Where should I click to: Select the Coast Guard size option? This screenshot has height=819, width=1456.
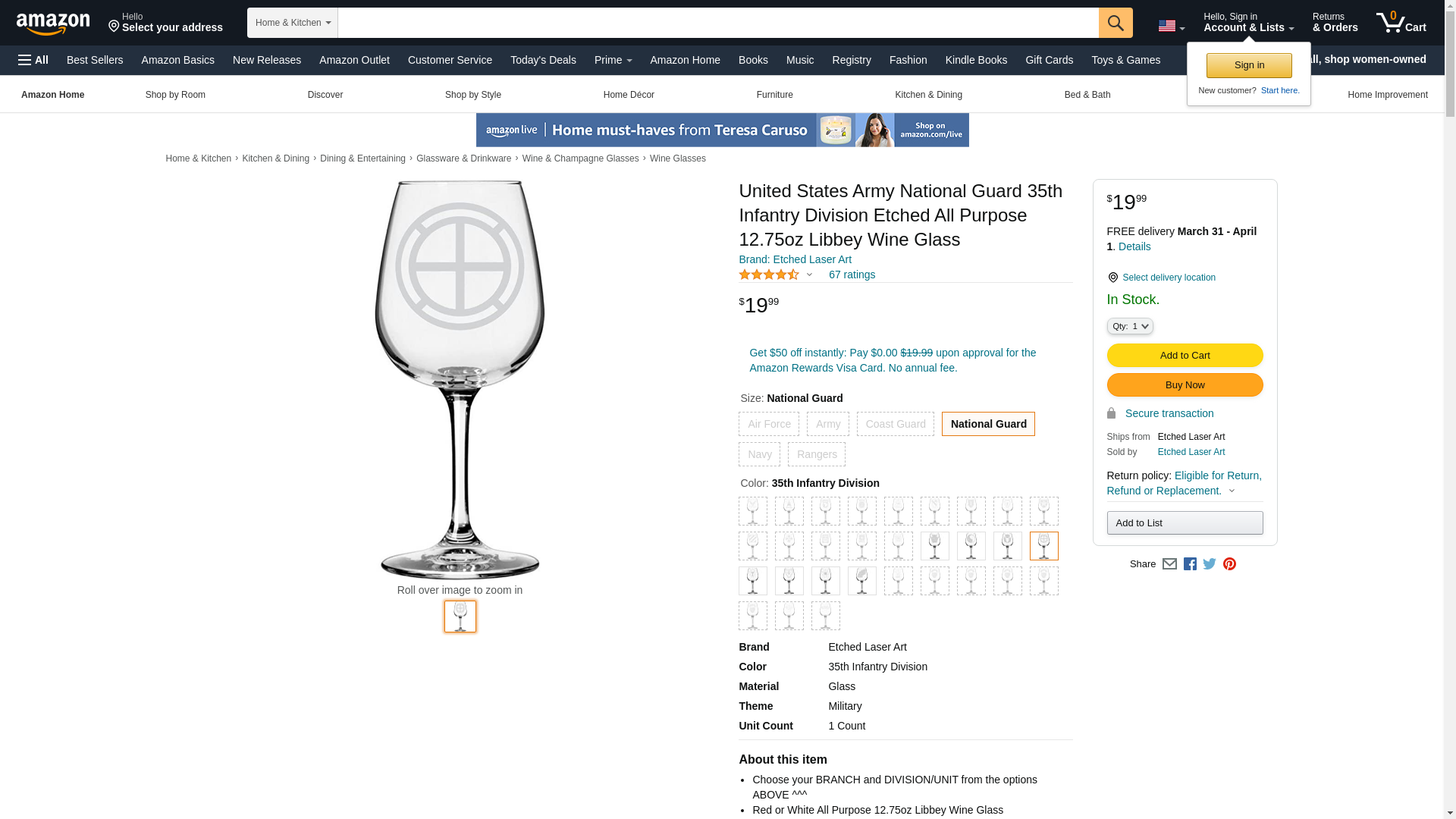[x=896, y=424]
